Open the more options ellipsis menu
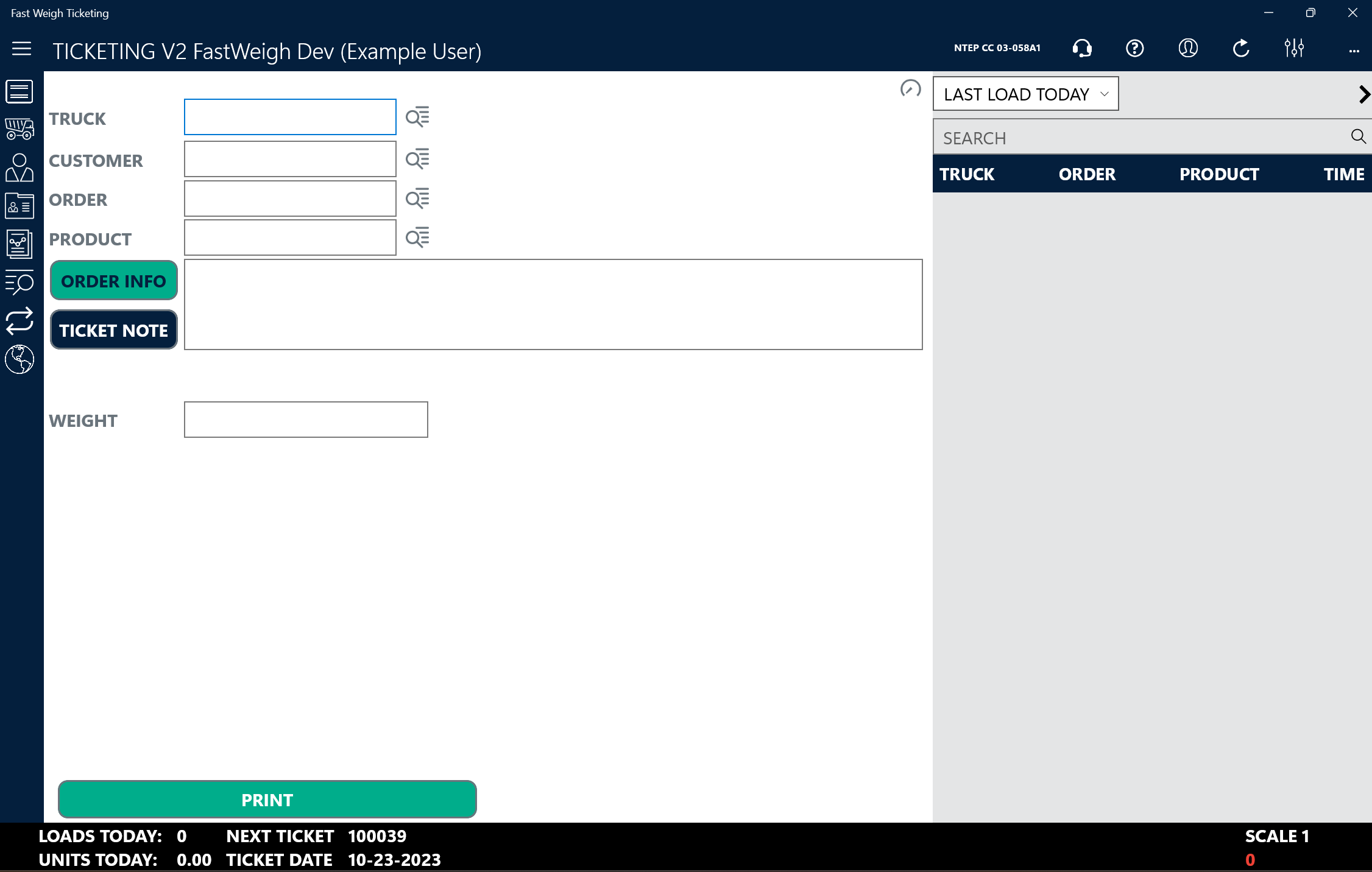Image resolution: width=1372 pixels, height=872 pixels. (1354, 51)
